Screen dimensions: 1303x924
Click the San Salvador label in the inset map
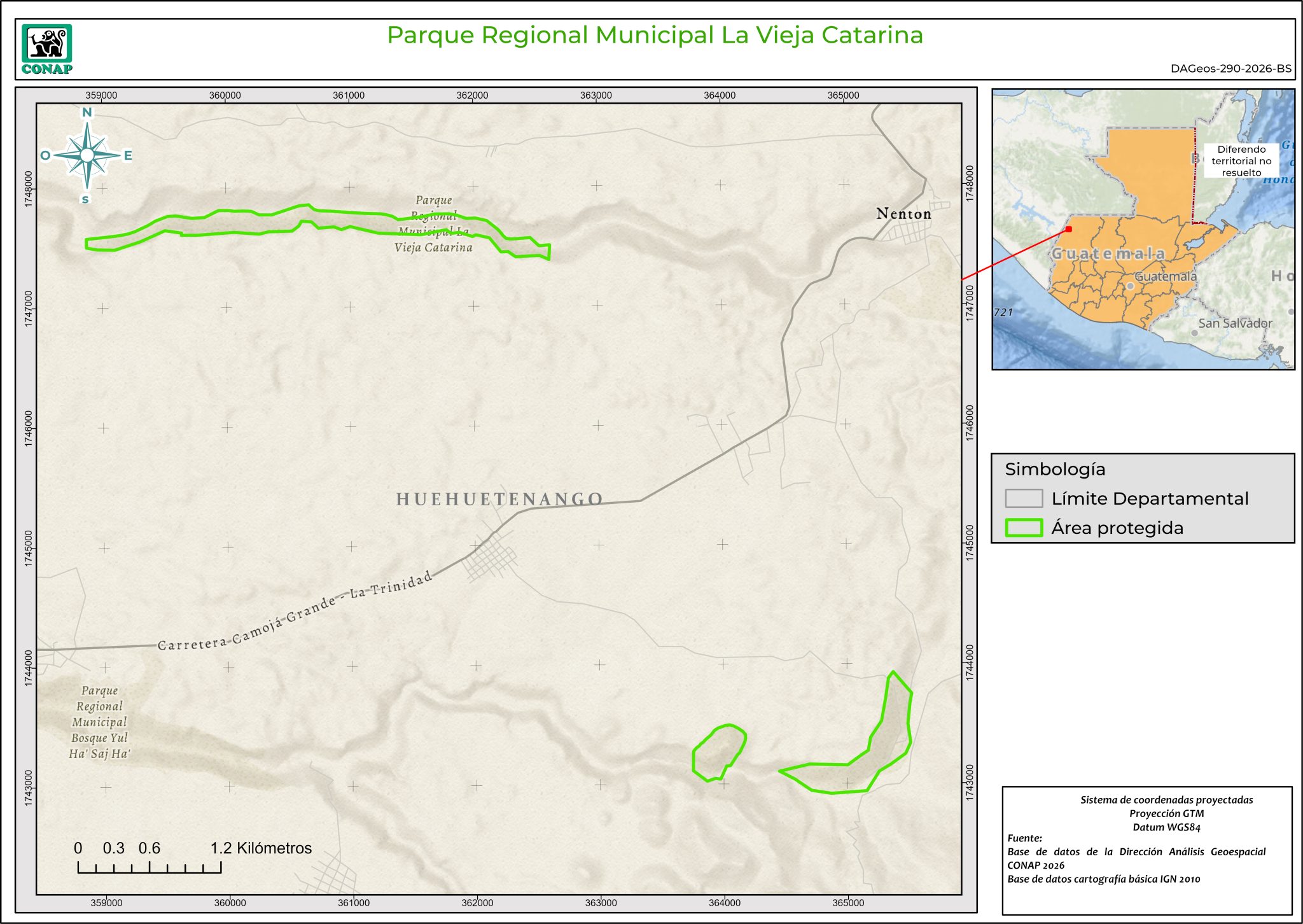(1235, 323)
